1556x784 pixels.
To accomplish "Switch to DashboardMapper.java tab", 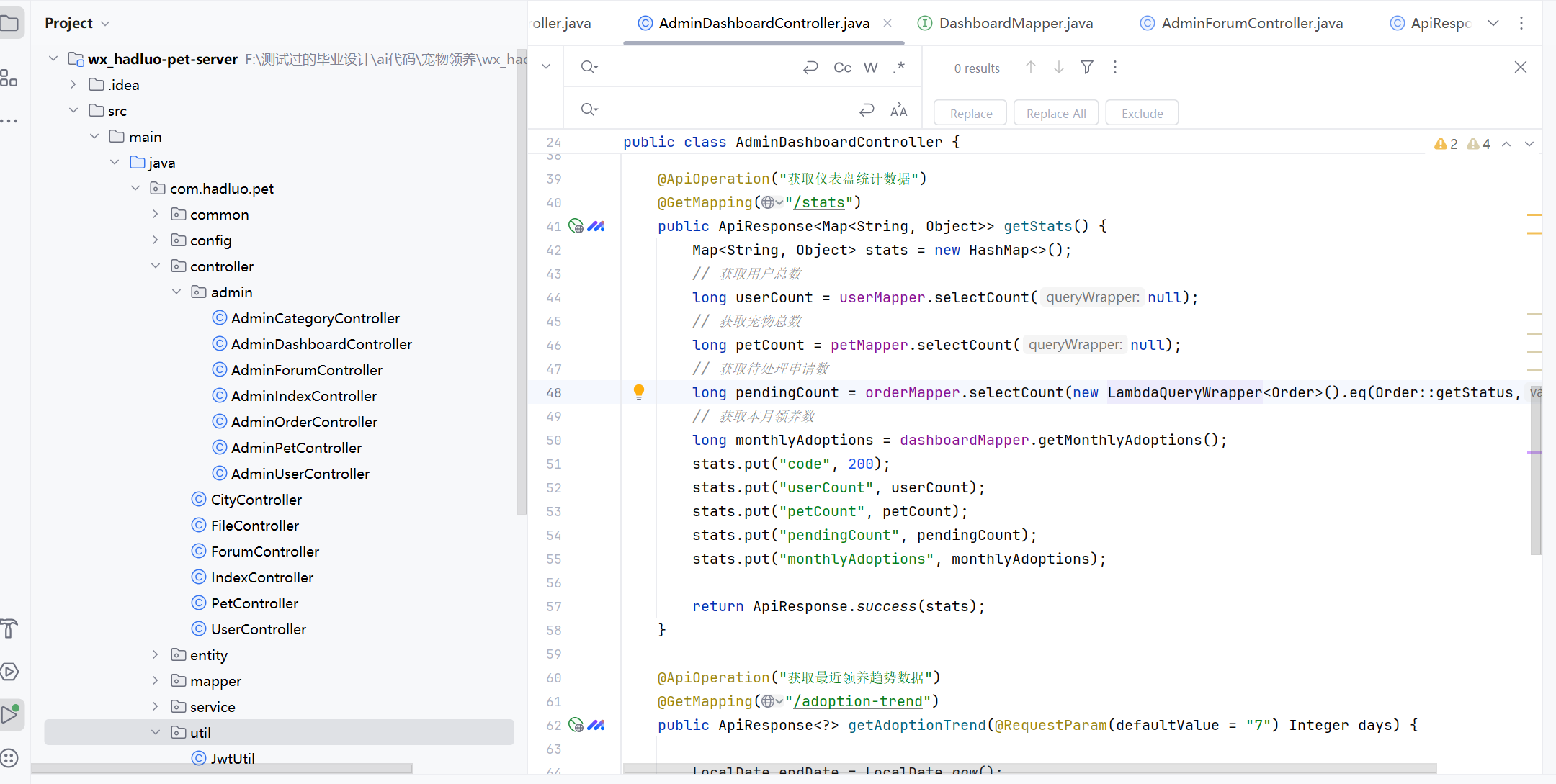I will (1006, 23).
